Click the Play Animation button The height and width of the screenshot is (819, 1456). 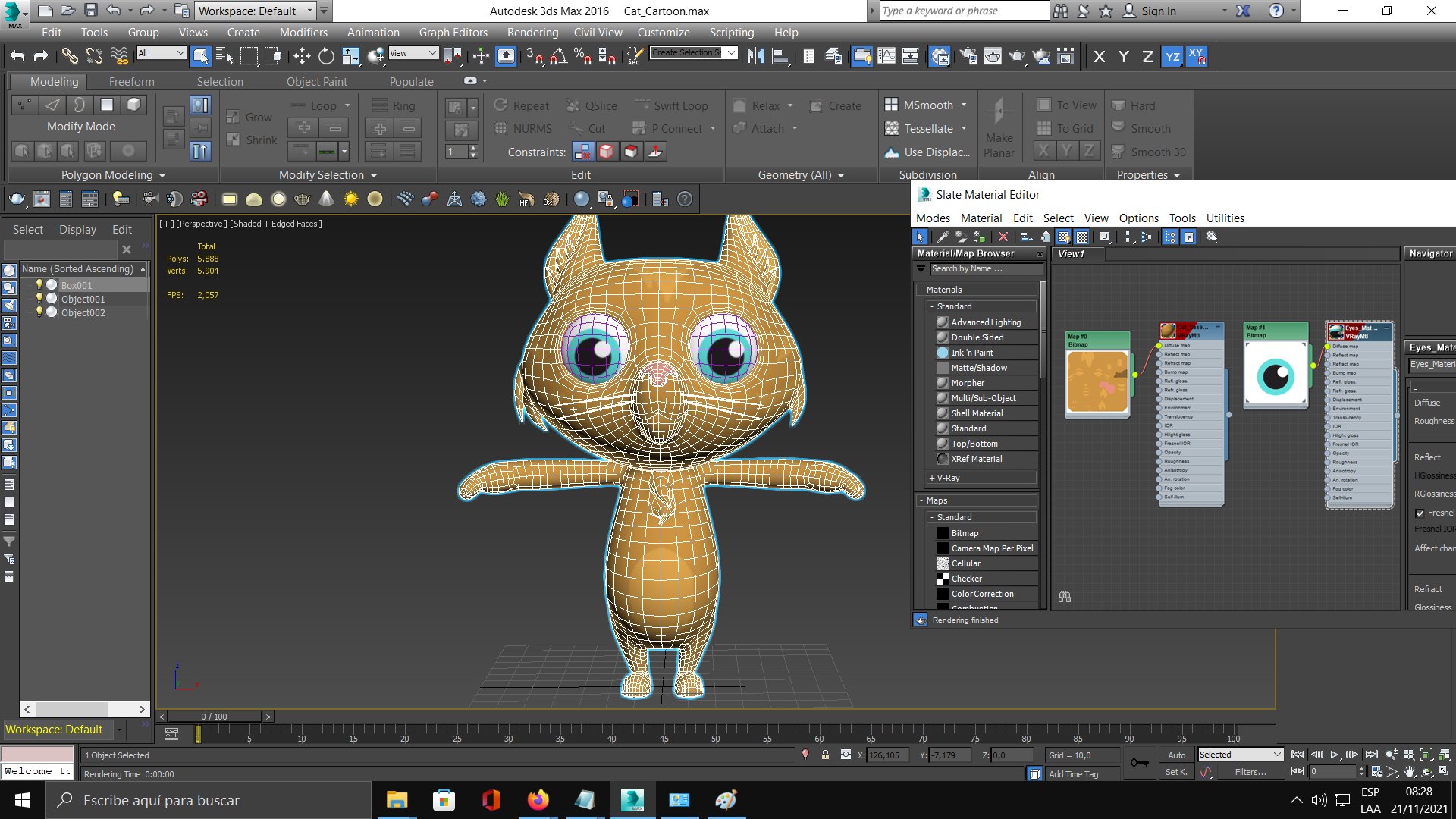point(1335,755)
